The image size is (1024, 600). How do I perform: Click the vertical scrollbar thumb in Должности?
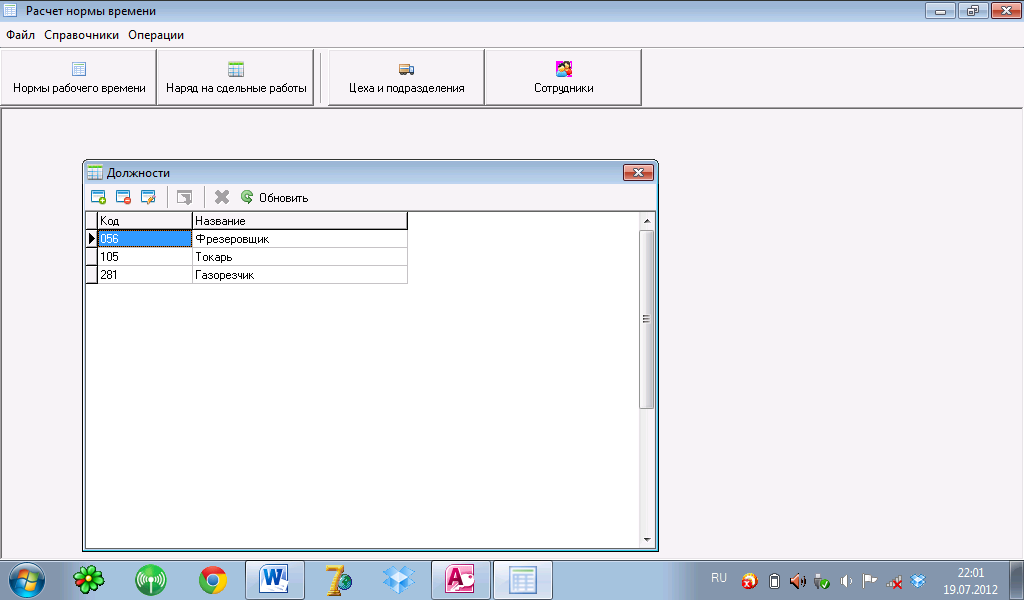647,319
